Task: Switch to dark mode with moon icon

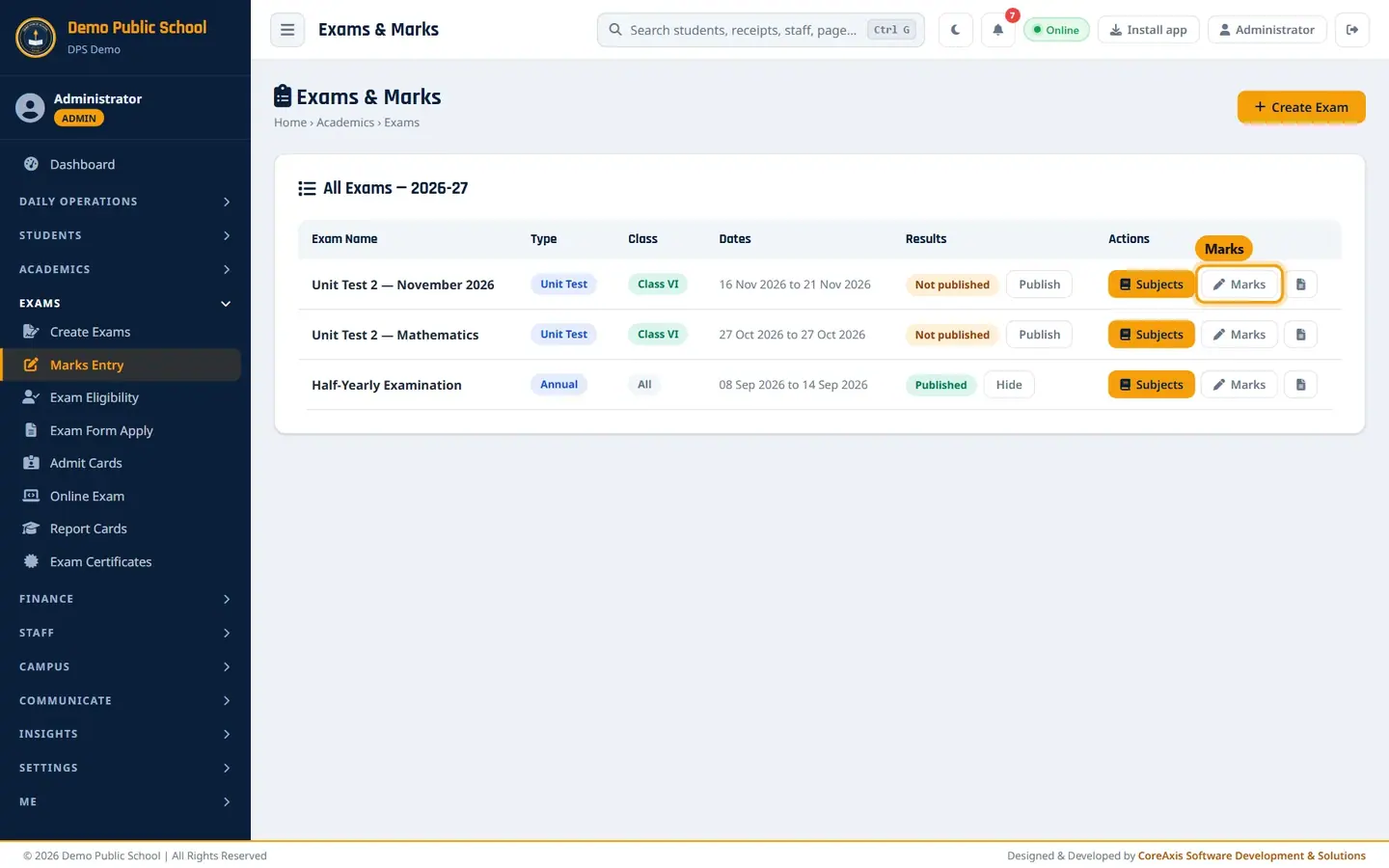Action: click(955, 30)
